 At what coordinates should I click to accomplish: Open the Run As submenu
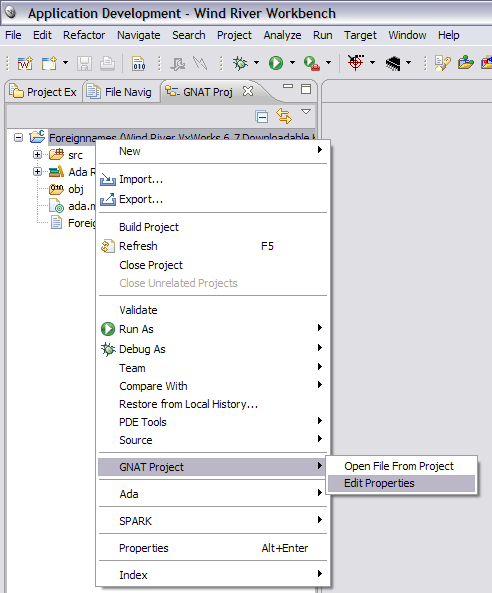(x=213, y=329)
